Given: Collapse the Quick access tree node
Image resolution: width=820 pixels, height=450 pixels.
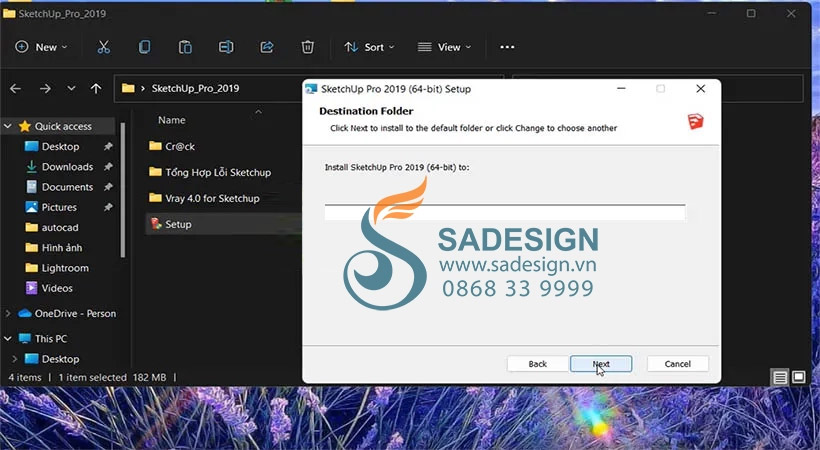Looking at the screenshot, I should coord(8,126).
